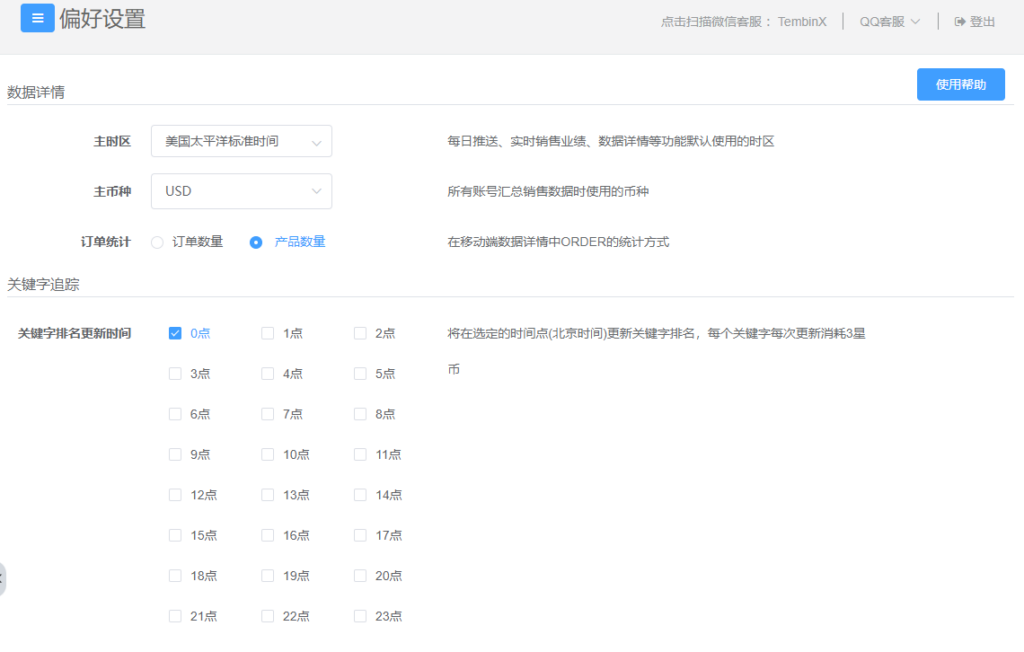Click the 偏好设置 page title
The width and height of the screenshot is (1024, 652).
(x=103, y=19)
